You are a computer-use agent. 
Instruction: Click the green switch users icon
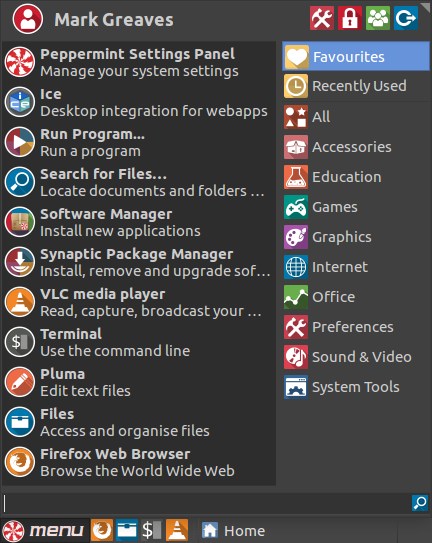tap(378, 18)
